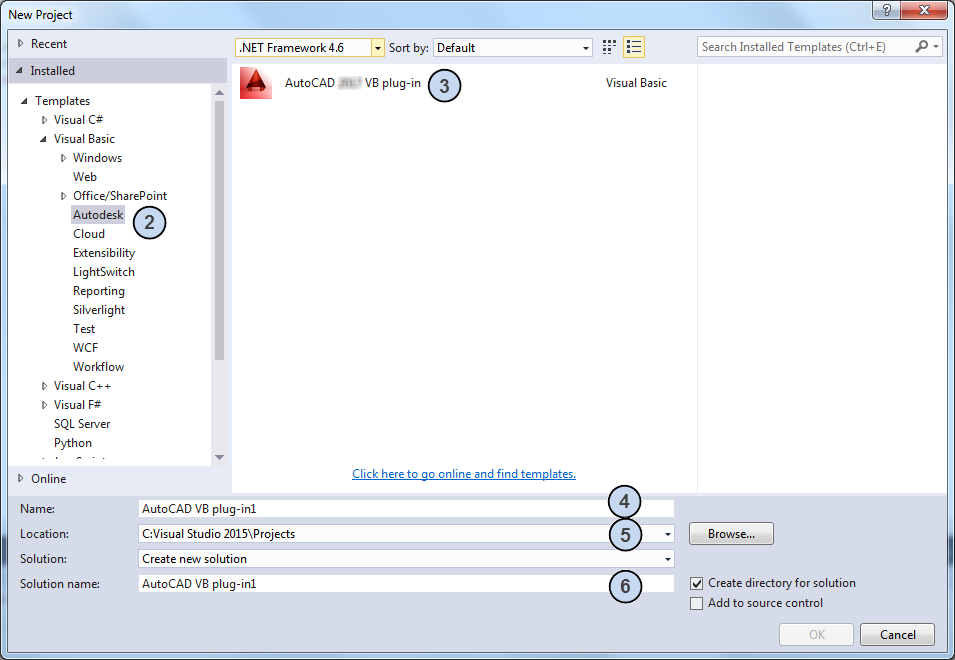Click the template tree scrollbar thumb
Viewport: 955px width, 660px height.
219,230
